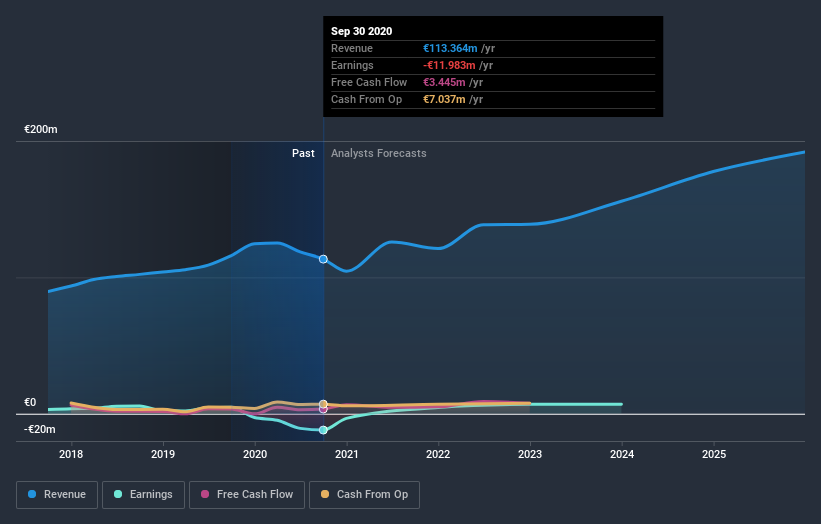Click the 'Cash From Op' tooltip row label
The width and height of the screenshot is (821, 524).
367,99
